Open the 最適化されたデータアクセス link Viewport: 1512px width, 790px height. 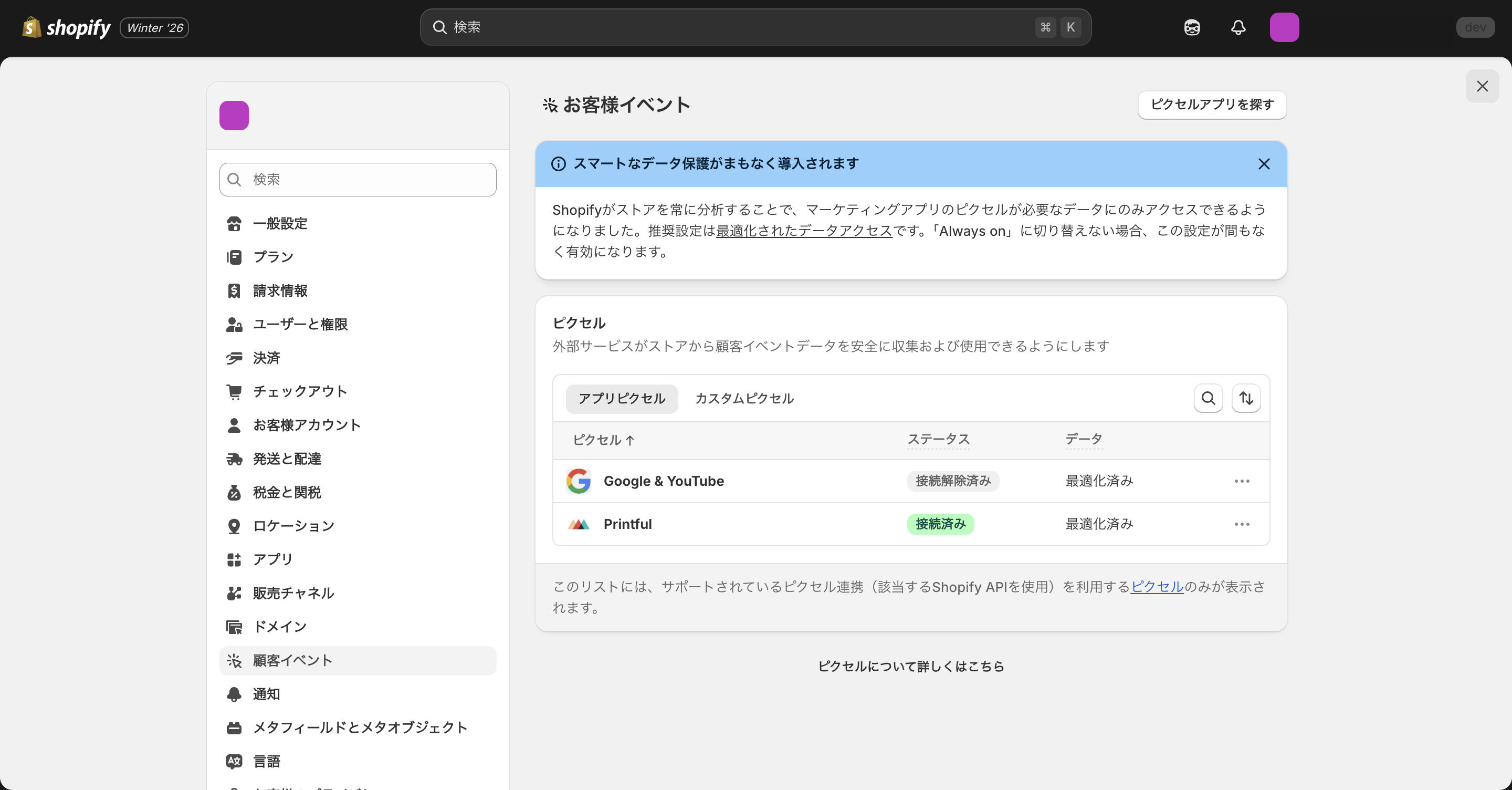point(802,231)
